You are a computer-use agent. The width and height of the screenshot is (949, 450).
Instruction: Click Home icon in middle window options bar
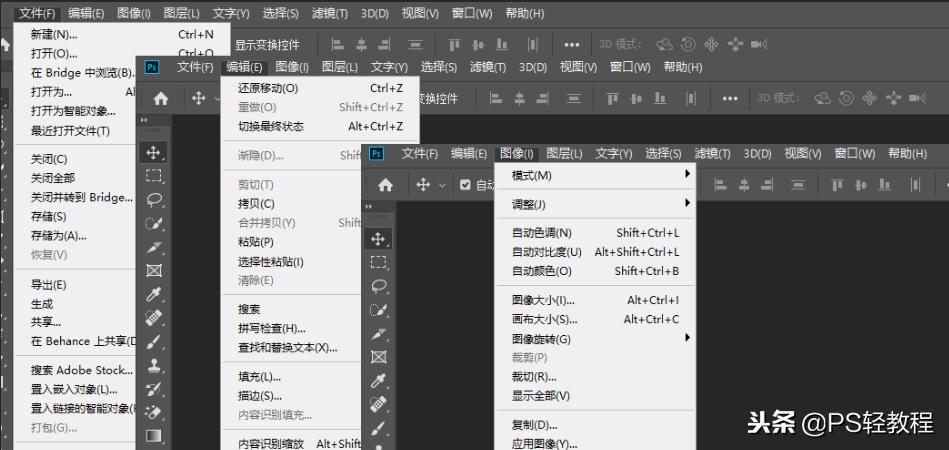tap(161, 99)
